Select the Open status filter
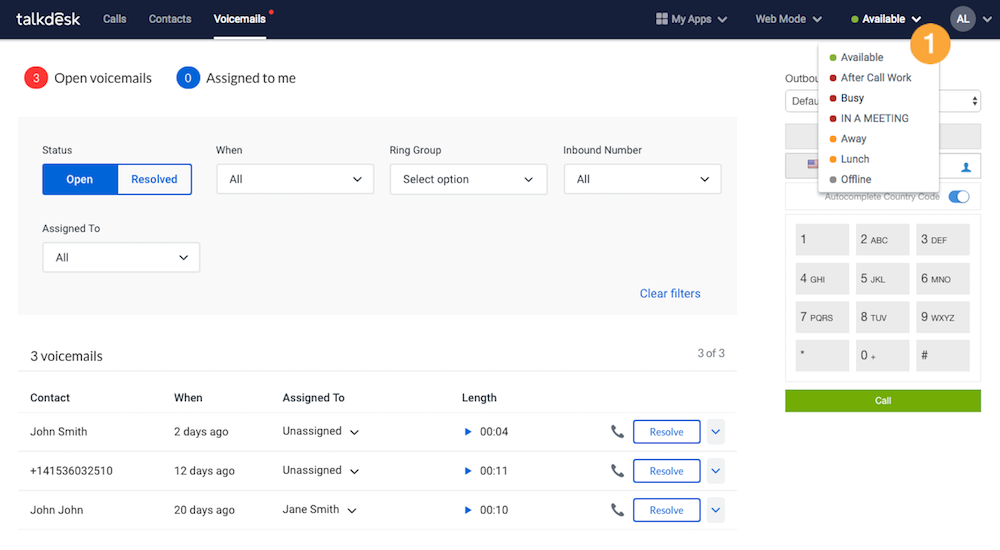Screen dimensions: 1000x550 pos(80,179)
